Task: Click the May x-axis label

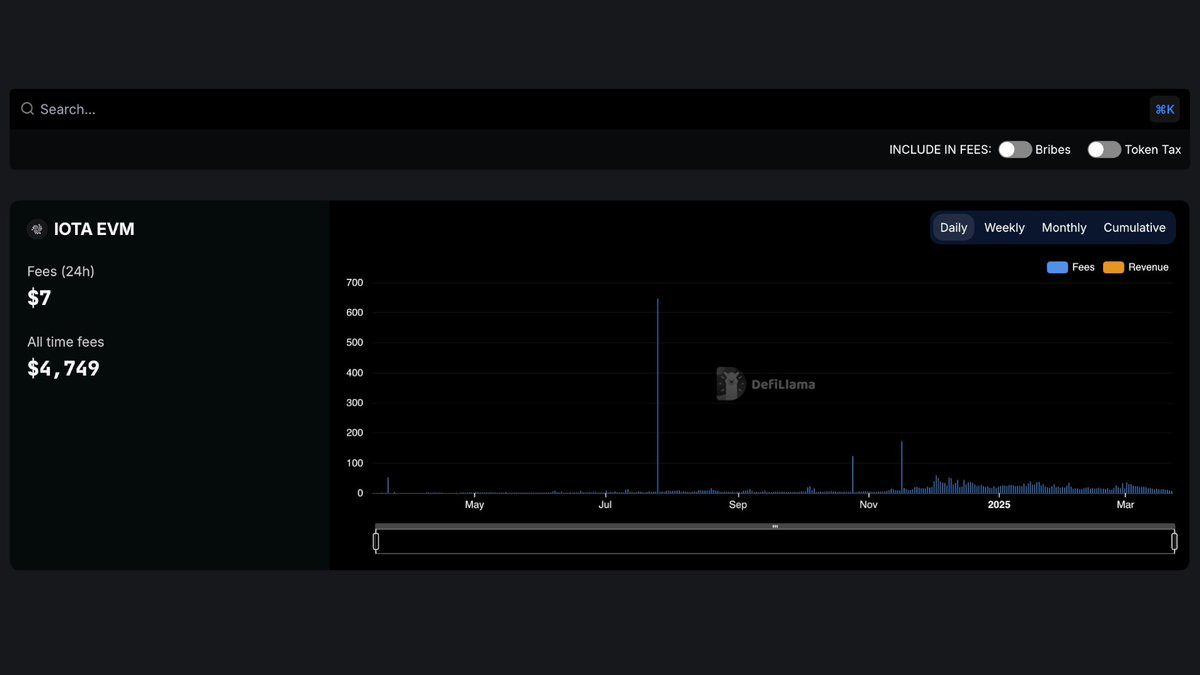Action: pos(474,505)
